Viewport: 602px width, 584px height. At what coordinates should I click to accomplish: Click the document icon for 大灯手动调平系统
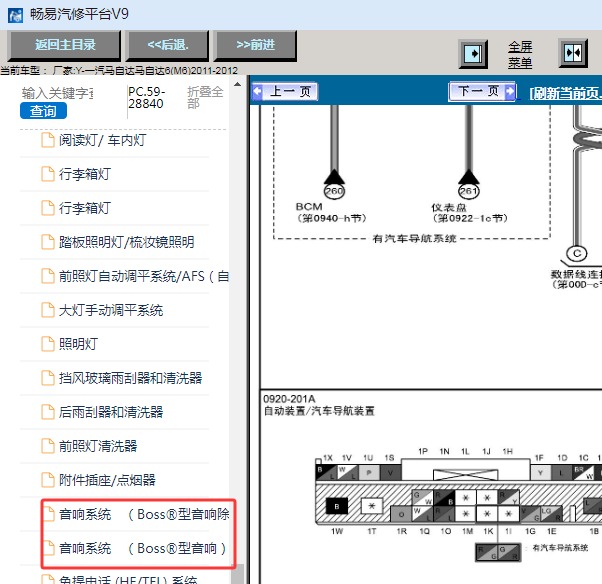pos(48,310)
